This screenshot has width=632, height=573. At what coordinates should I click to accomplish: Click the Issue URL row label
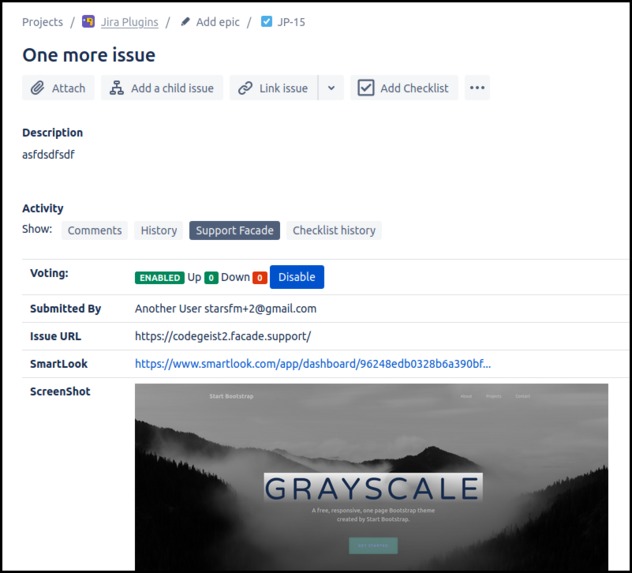coord(56,336)
